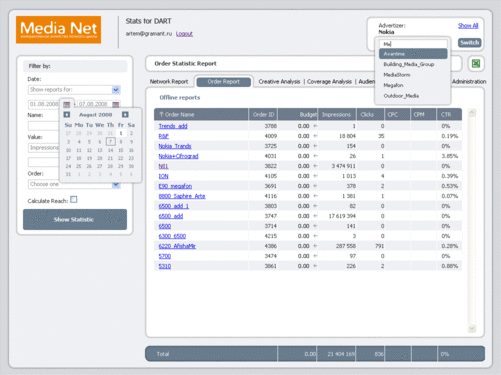Open Coverage Analysis tab
Image resolution: width=501 pixels, height=375 pixels.
coord(329,82)
